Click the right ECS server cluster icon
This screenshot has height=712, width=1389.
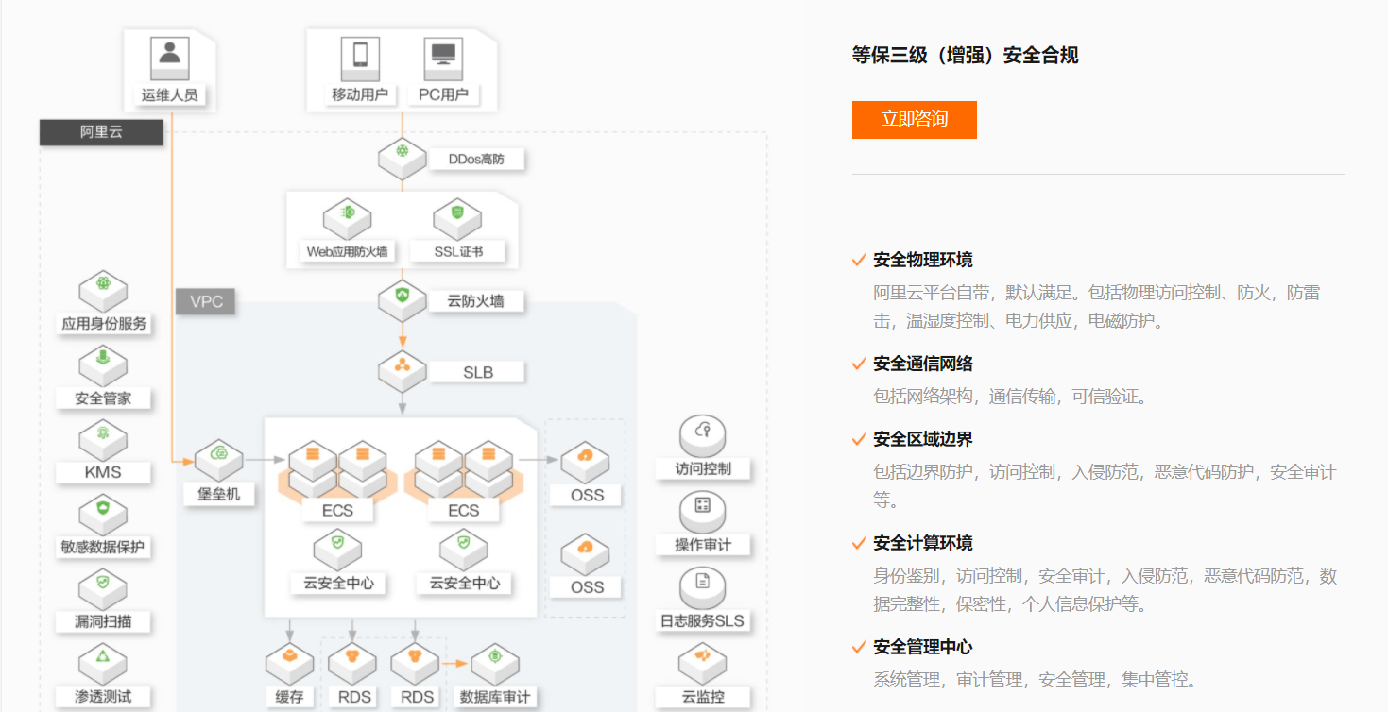[463, 470]
